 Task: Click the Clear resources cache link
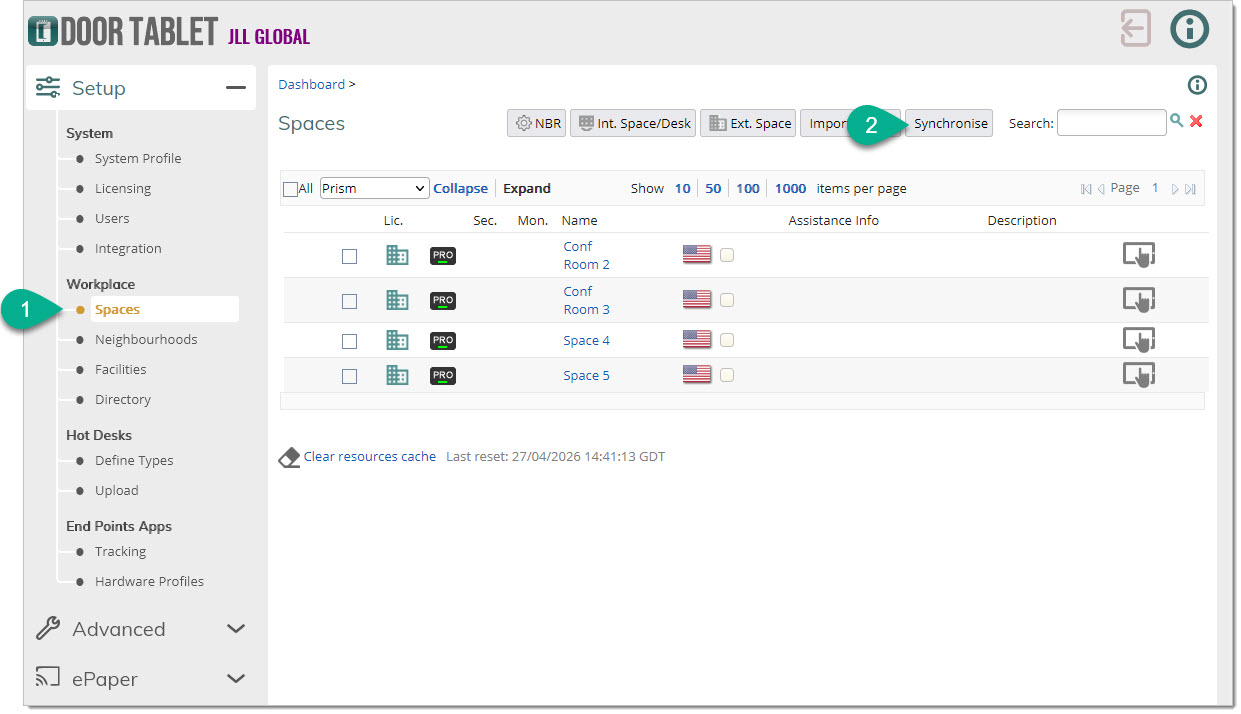(x=369, y=456)
